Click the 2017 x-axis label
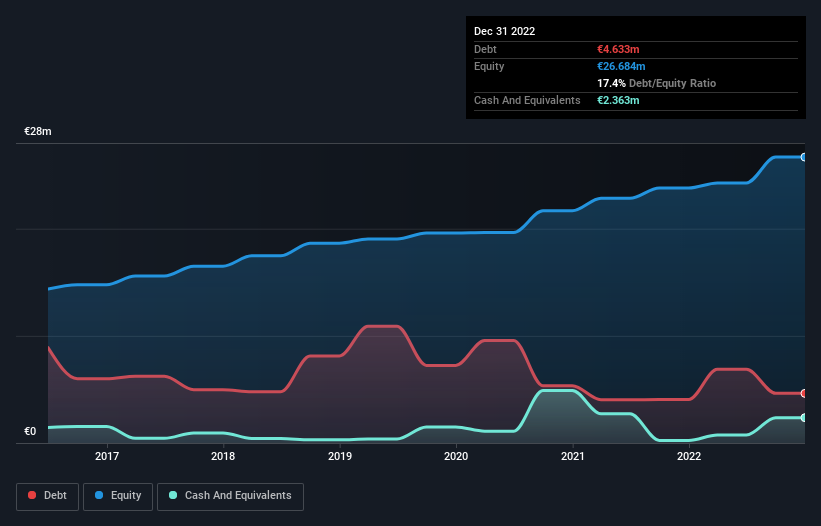The image size is (821, 526). (x=107, y=456)
